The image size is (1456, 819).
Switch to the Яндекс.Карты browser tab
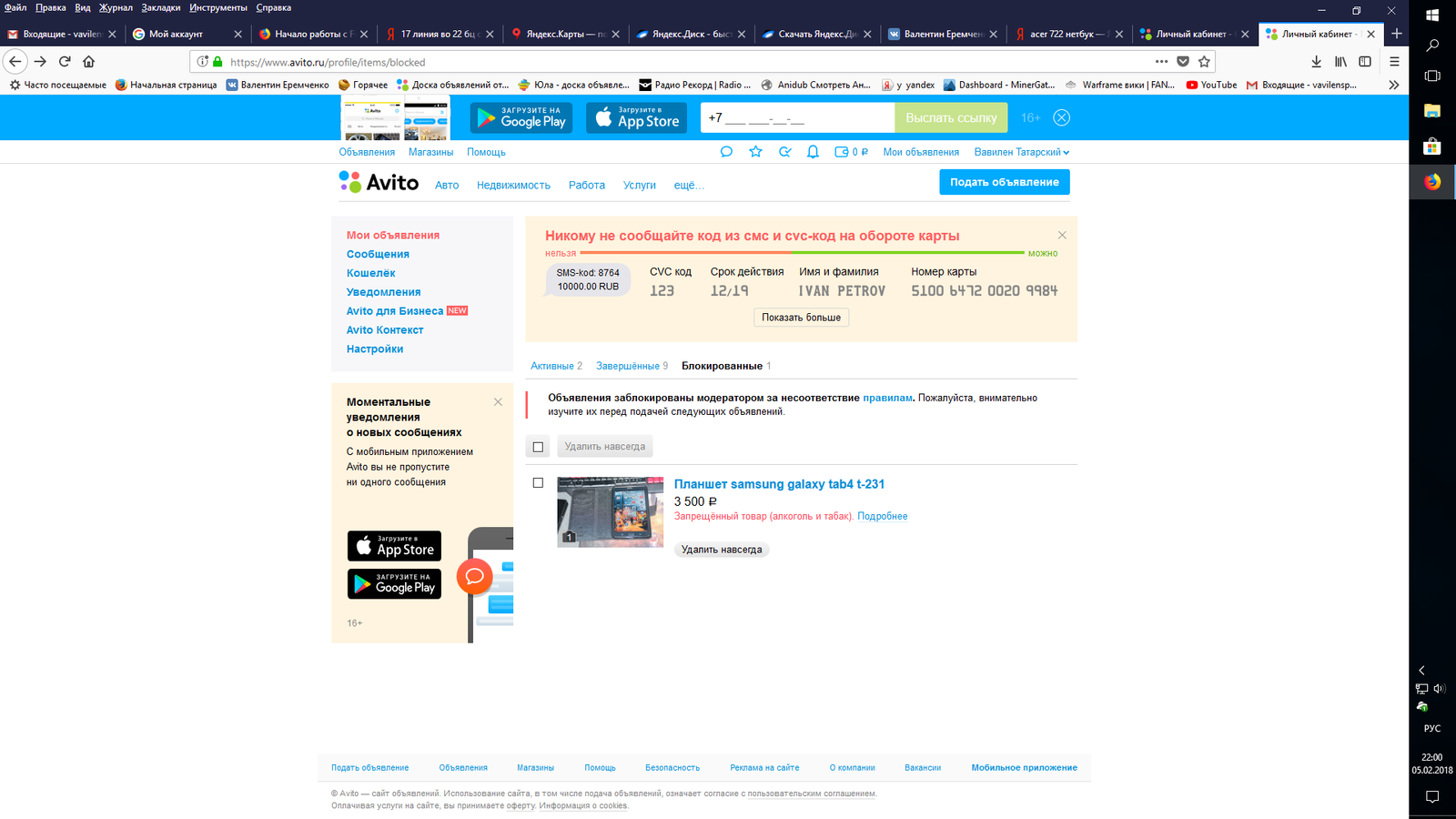(x=564, y=34)
